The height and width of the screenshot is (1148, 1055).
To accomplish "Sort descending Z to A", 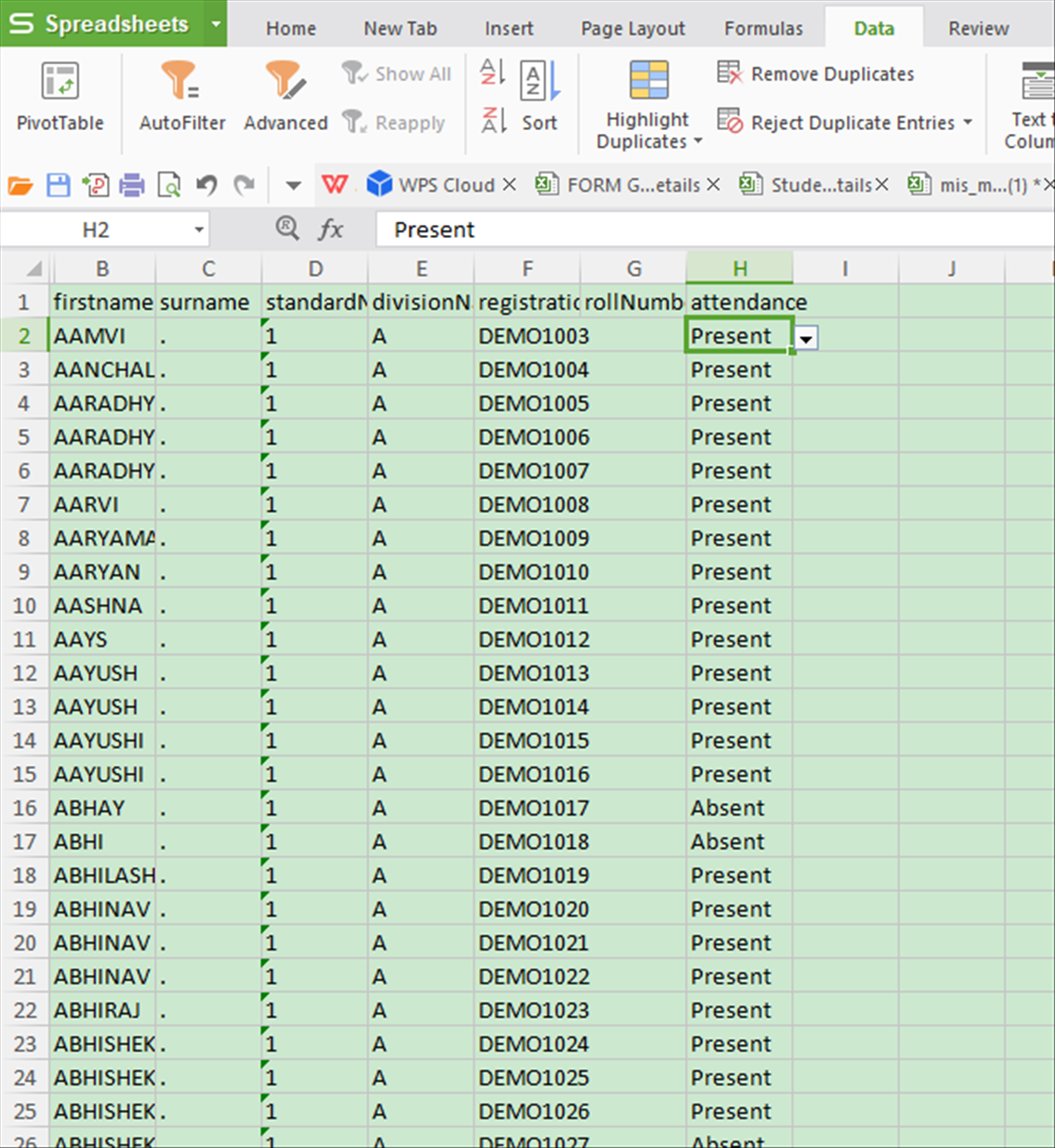I will tap(492, 120).
